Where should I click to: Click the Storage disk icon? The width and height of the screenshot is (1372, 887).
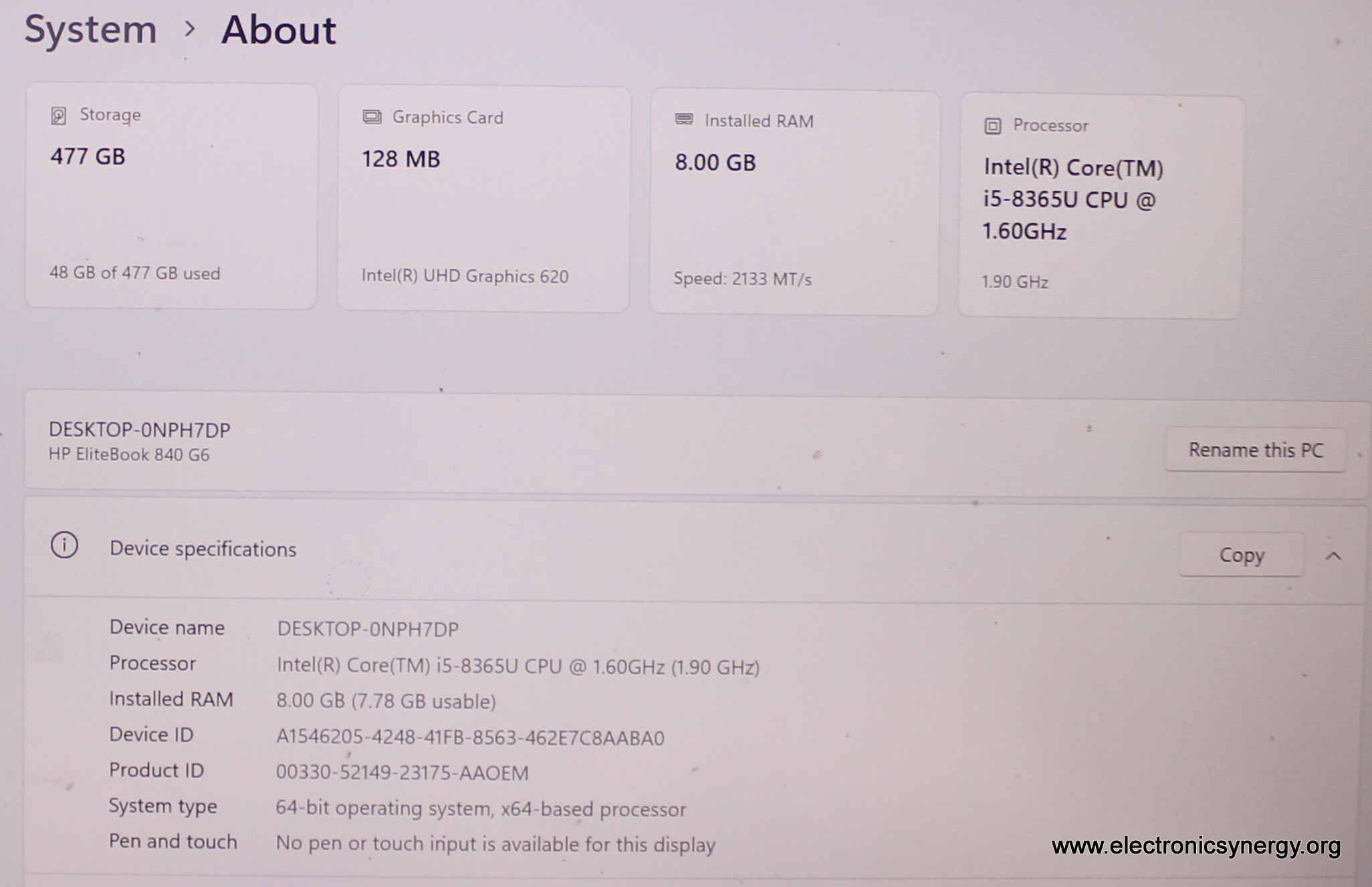(59, 116)
